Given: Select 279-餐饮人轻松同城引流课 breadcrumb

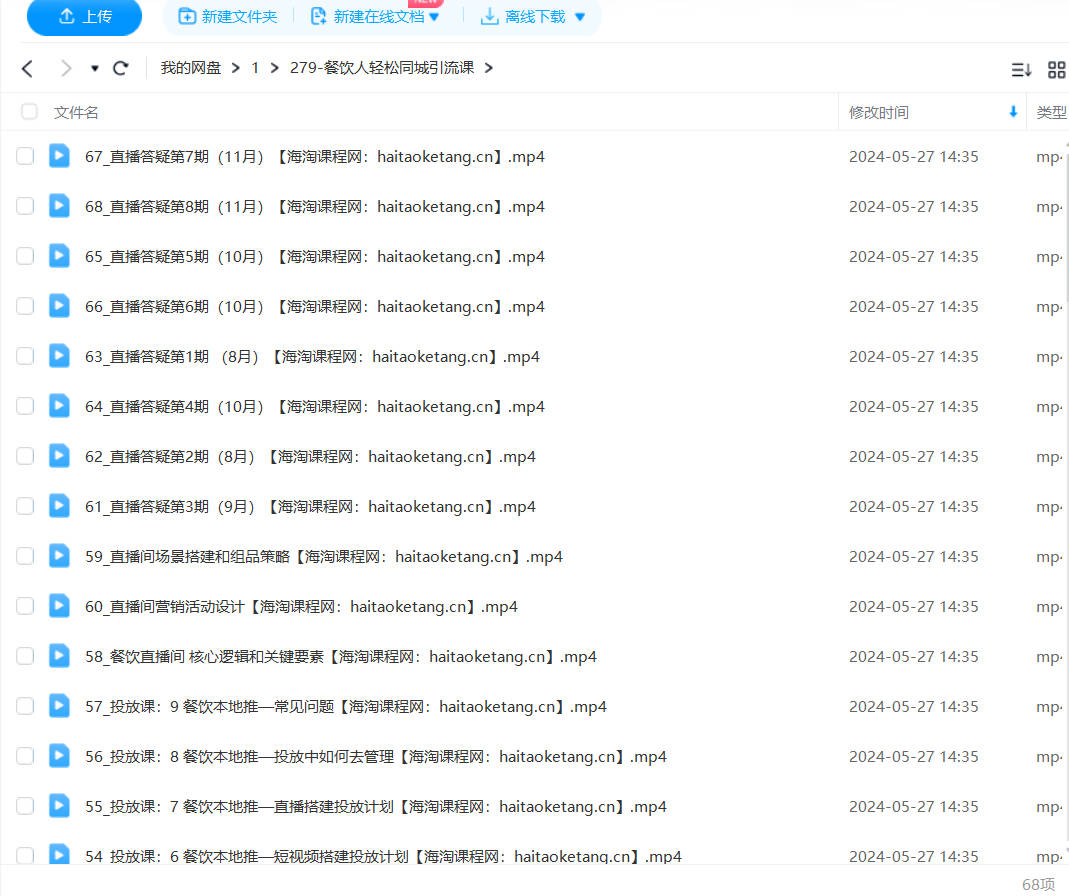Looking at the screenshot, I should 382,68.
